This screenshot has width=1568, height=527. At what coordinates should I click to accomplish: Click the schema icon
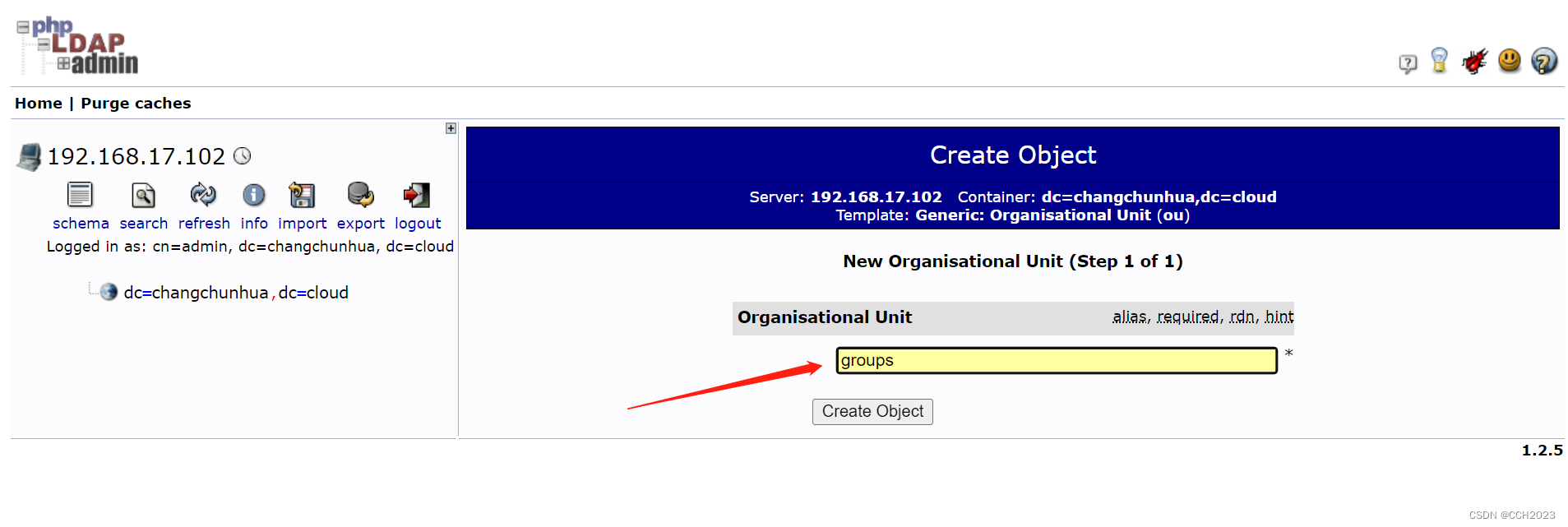(80, 196)
